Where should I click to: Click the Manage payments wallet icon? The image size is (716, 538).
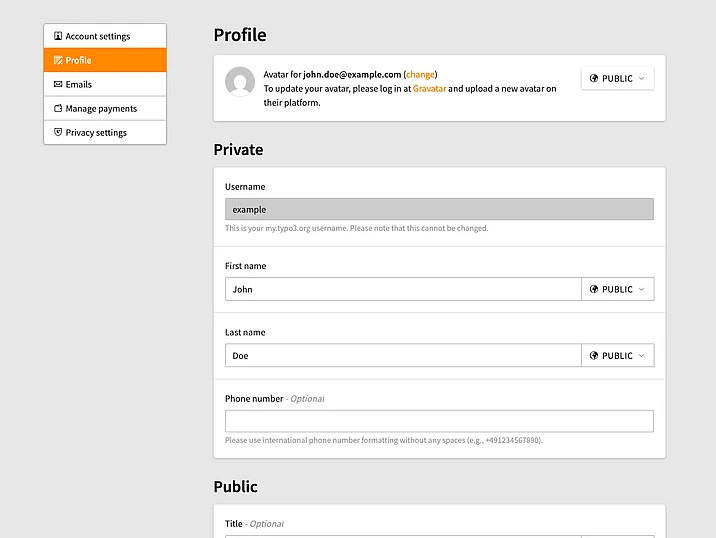pos(58,108)
